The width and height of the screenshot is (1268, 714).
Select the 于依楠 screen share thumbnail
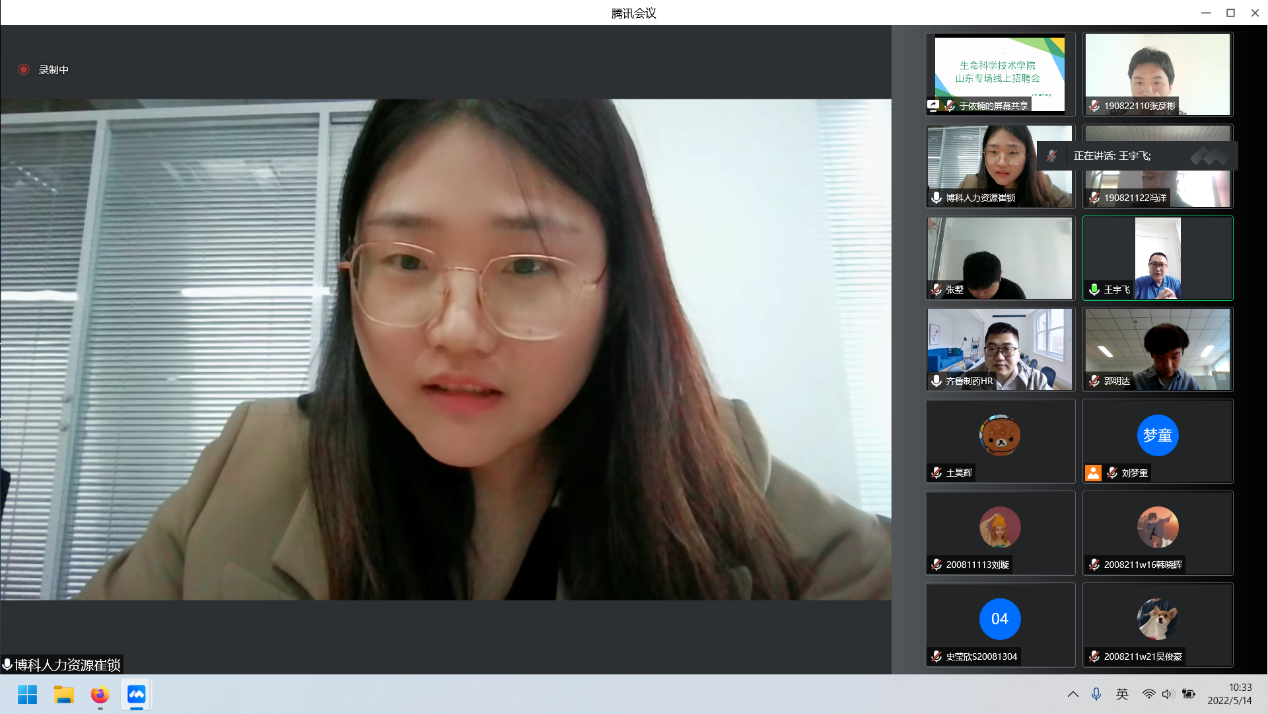click(1000, 74)
